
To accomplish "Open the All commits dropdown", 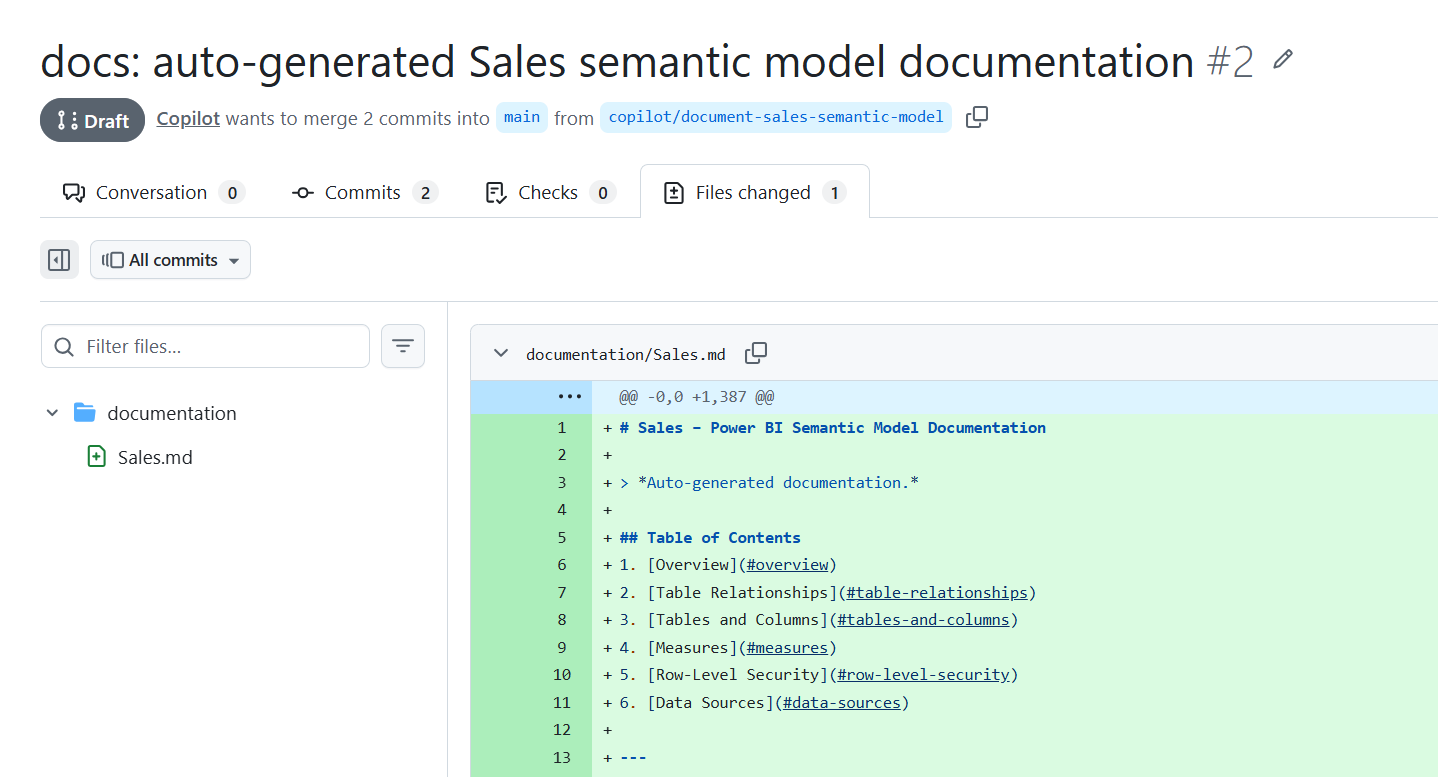I will tap(171, 260).
